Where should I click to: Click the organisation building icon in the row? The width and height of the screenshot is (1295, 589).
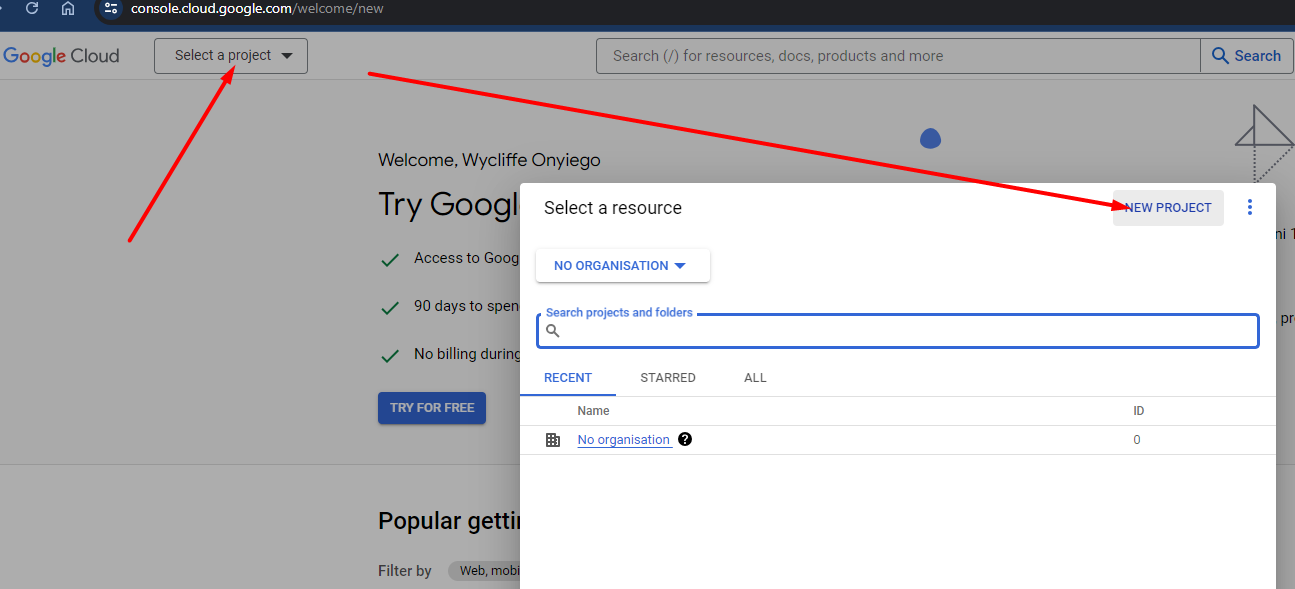pyautogui.click(x=553, y=440)
